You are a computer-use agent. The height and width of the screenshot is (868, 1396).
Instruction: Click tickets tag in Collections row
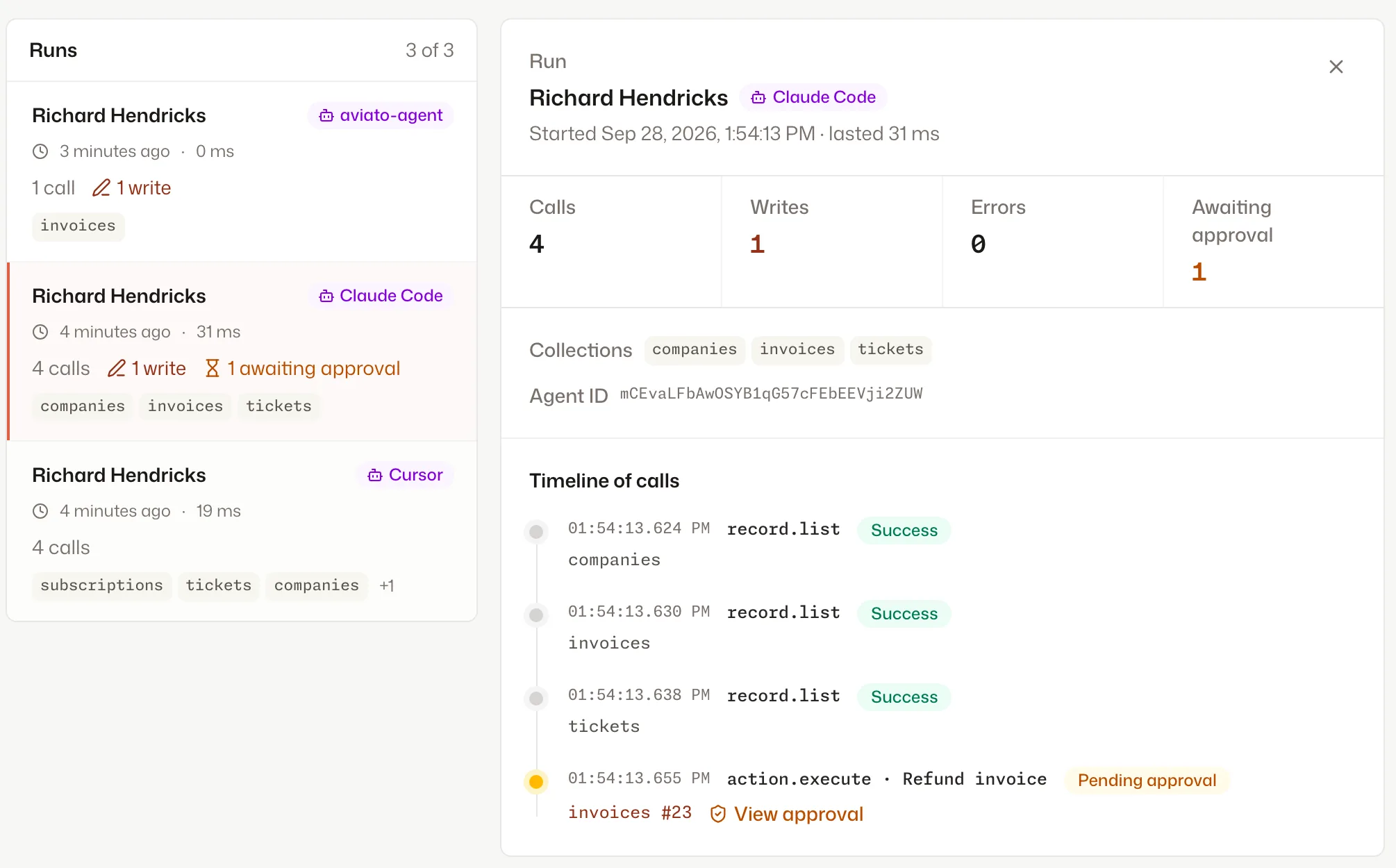click(x=890, y=350)
